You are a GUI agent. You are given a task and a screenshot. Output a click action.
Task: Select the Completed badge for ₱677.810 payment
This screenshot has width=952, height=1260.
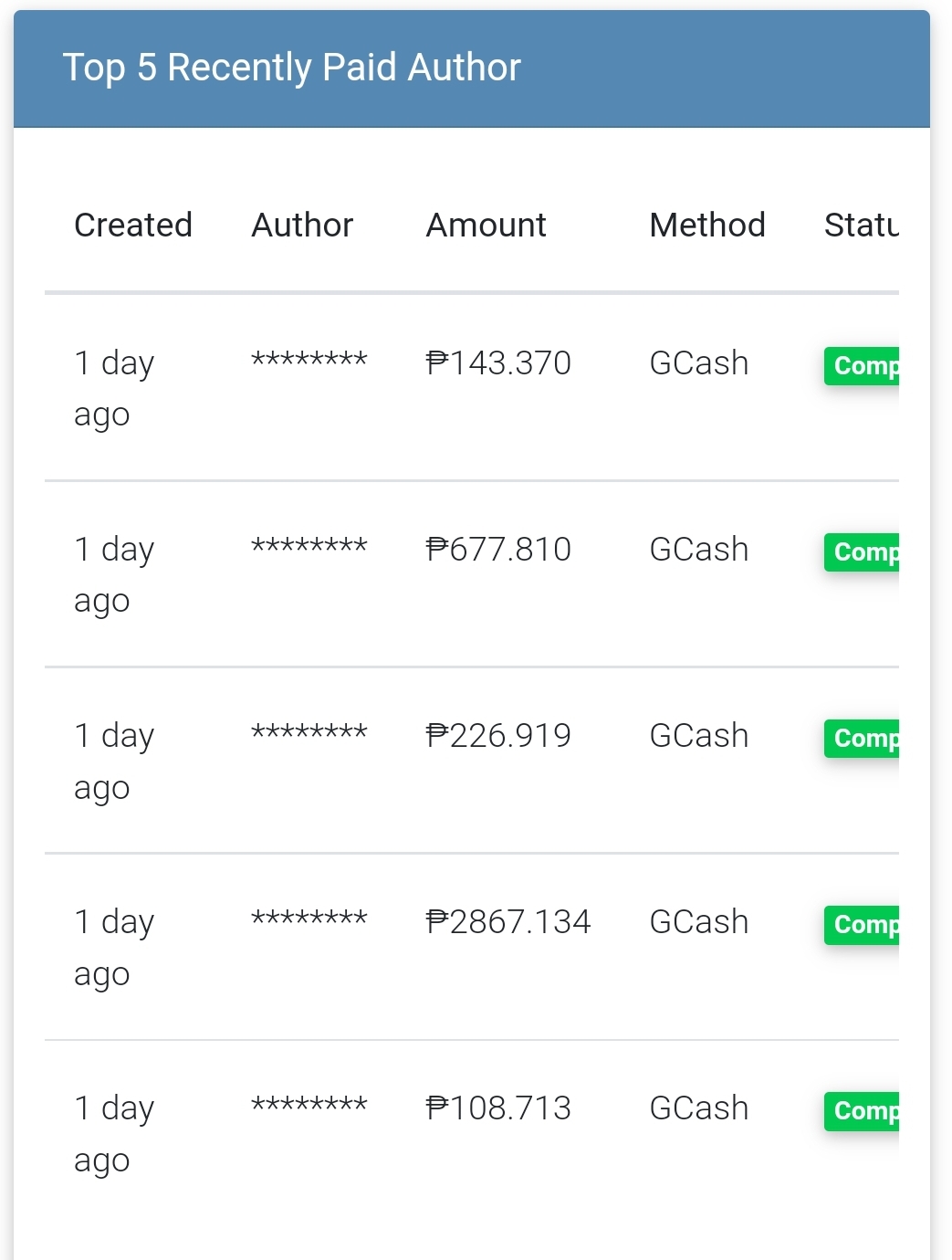pyautogui.click(x=862, y=552)
